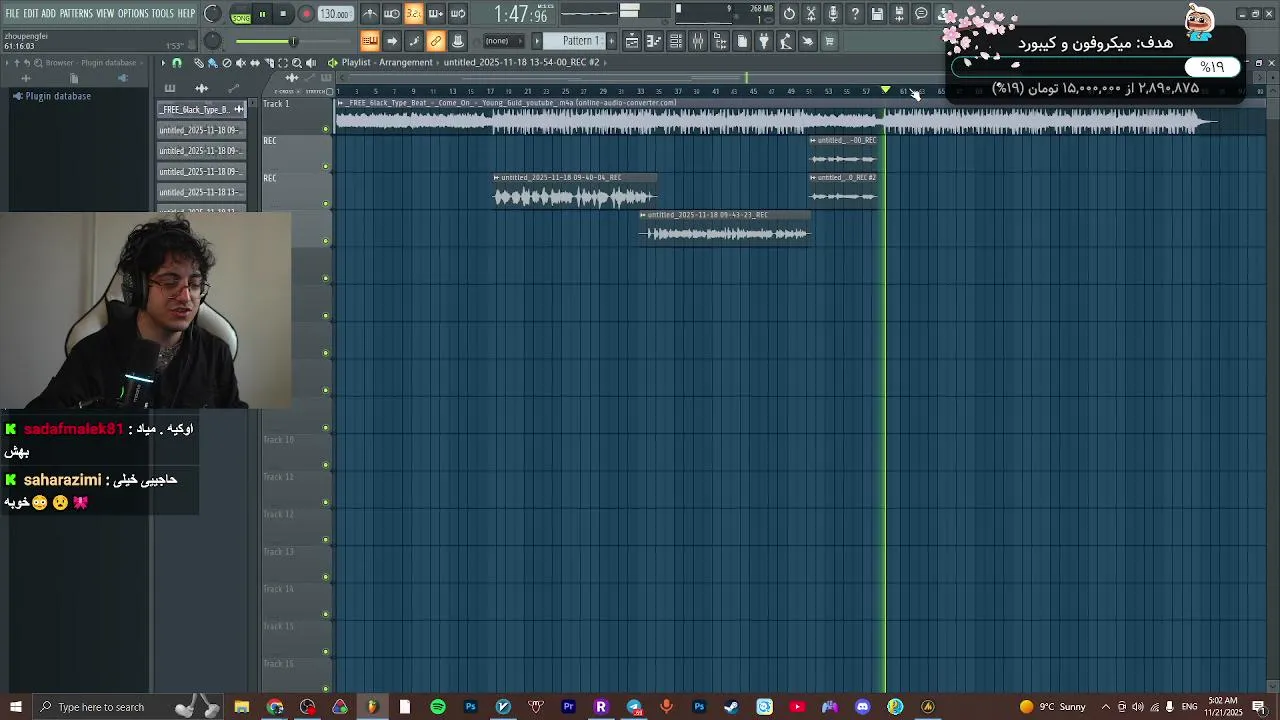Screen dimensions: 1280x720
Task: Open the audio editor scissors icon
Action: (x=811, y=14)
